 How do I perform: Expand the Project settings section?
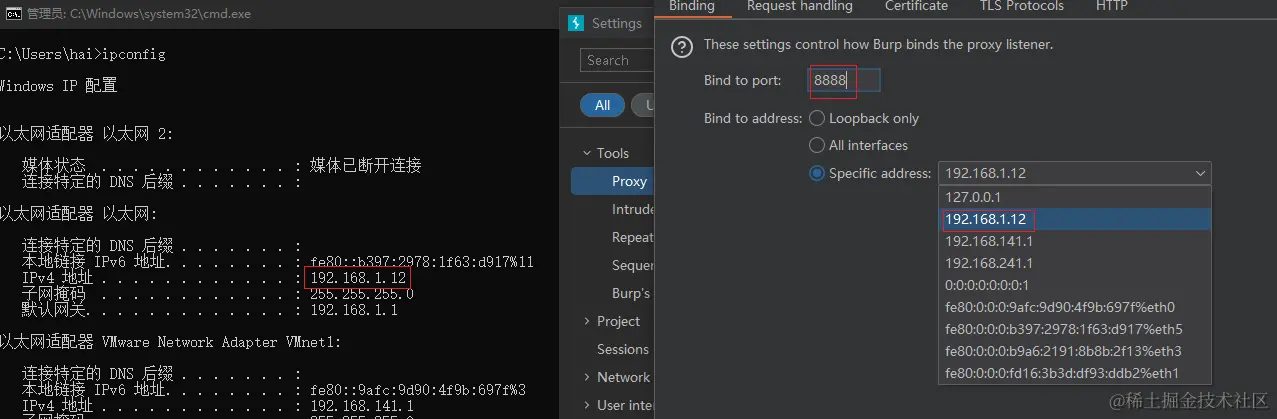[x=587, y=321]
